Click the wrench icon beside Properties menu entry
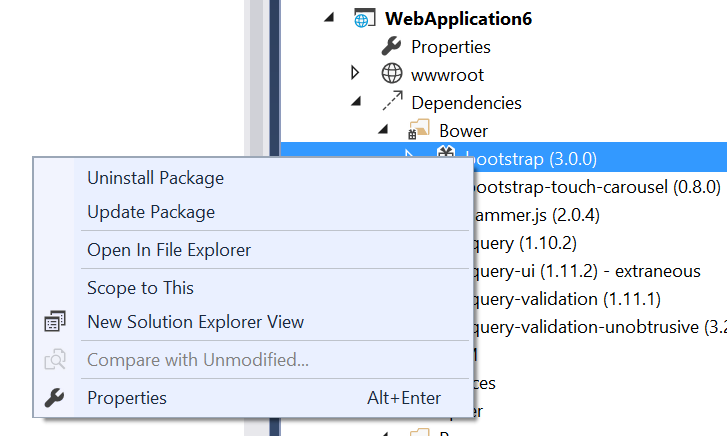The height and width of the screenshot is (436, 727). point(55,398)
